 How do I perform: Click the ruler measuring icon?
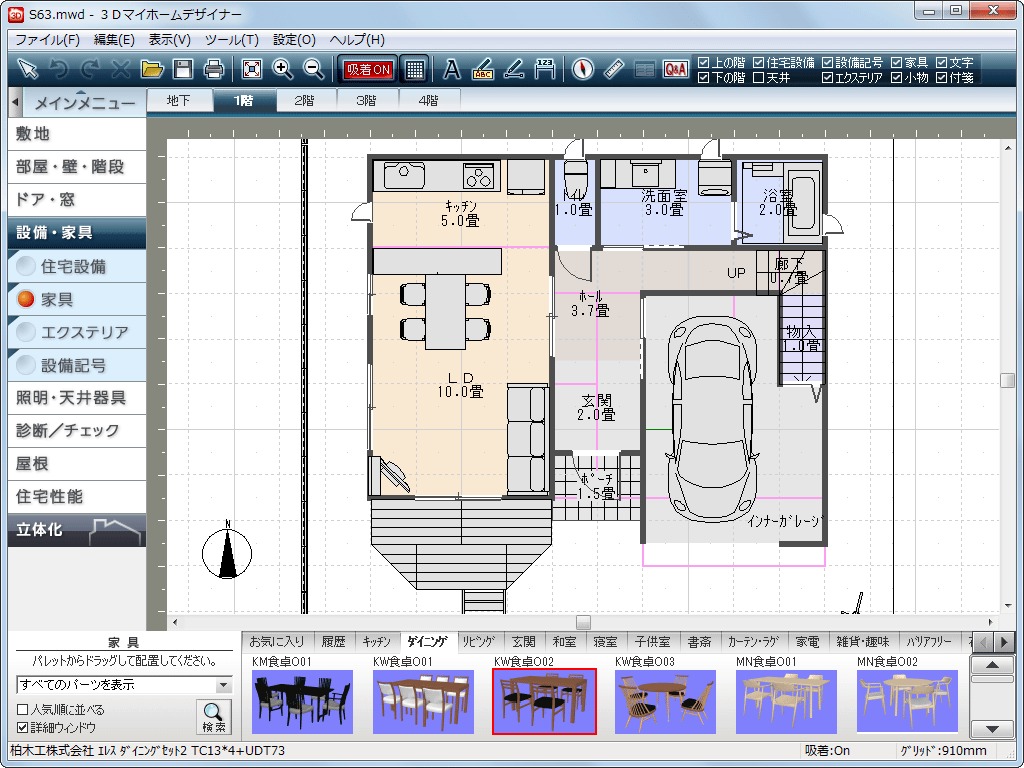(x=614, y=69)
